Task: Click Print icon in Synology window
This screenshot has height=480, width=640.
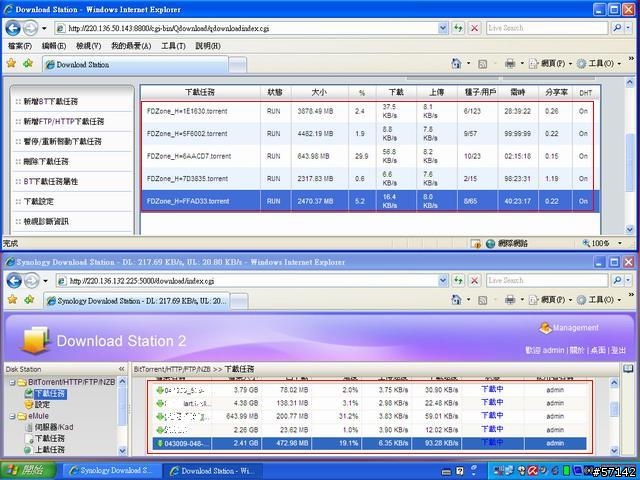Action: point(510,300)
